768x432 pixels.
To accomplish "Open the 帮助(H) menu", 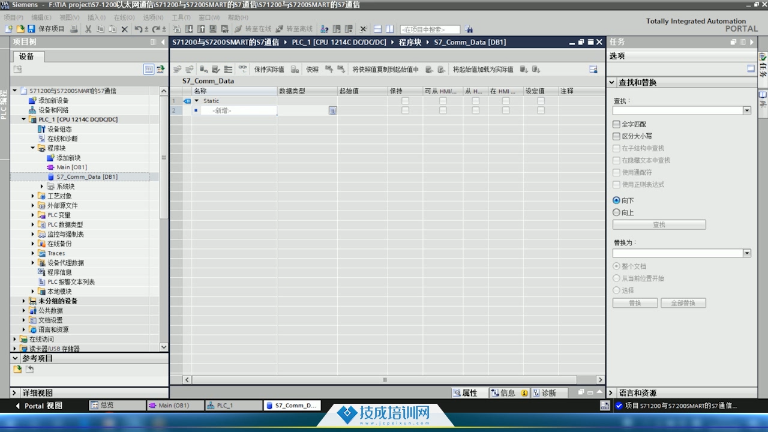I will pyautogui.click(x=238, y=18).
